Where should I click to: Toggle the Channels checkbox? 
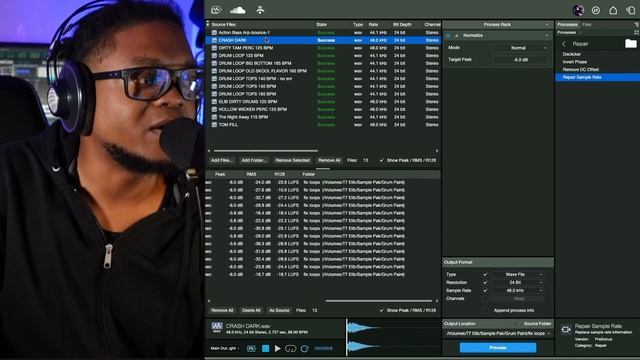point(485,299)
